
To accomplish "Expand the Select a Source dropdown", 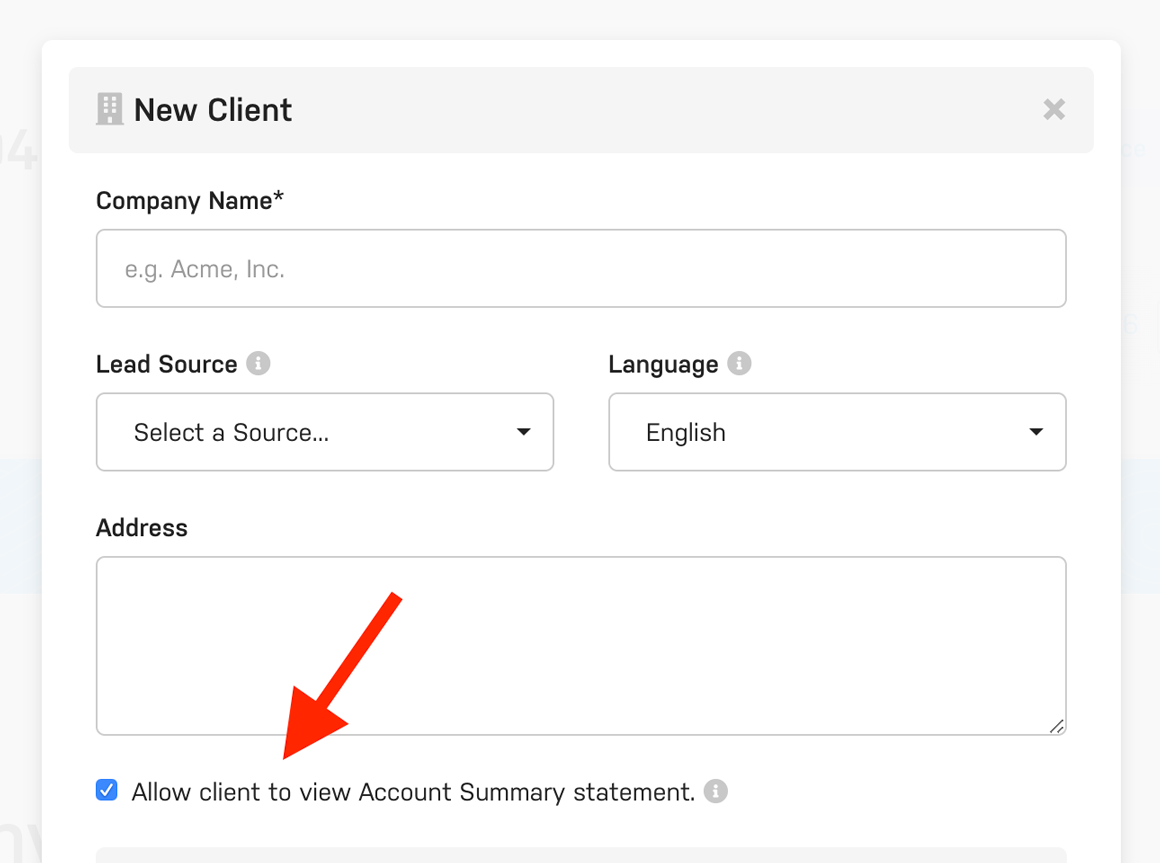I will (325, 432).
